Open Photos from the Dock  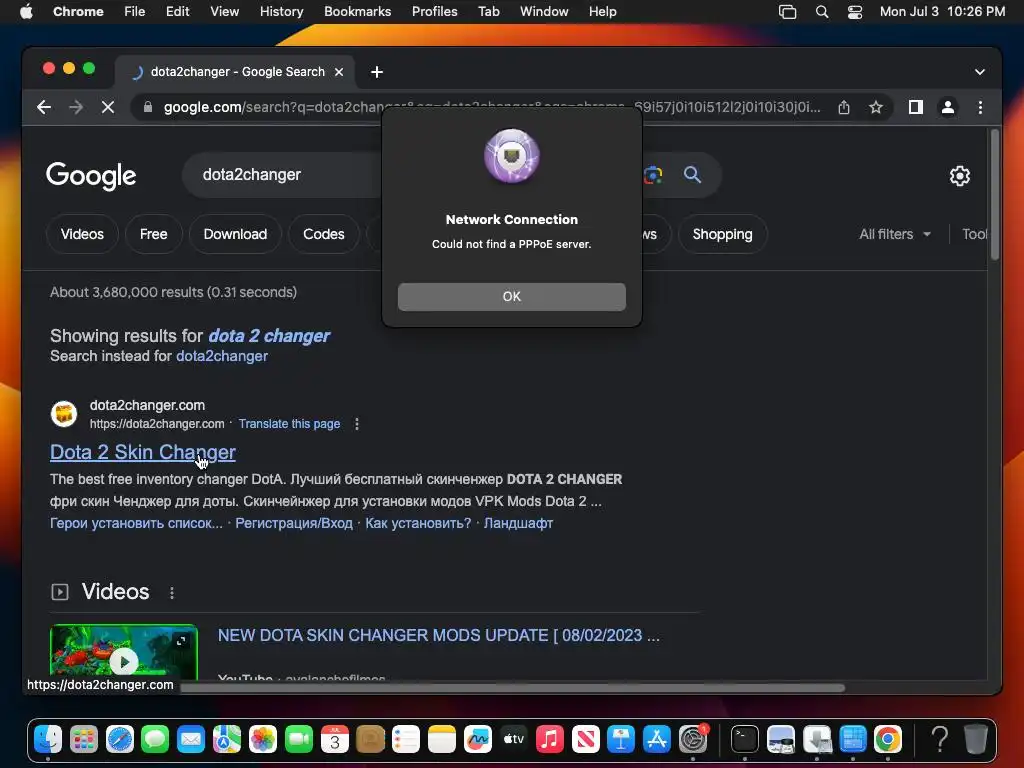263,739
